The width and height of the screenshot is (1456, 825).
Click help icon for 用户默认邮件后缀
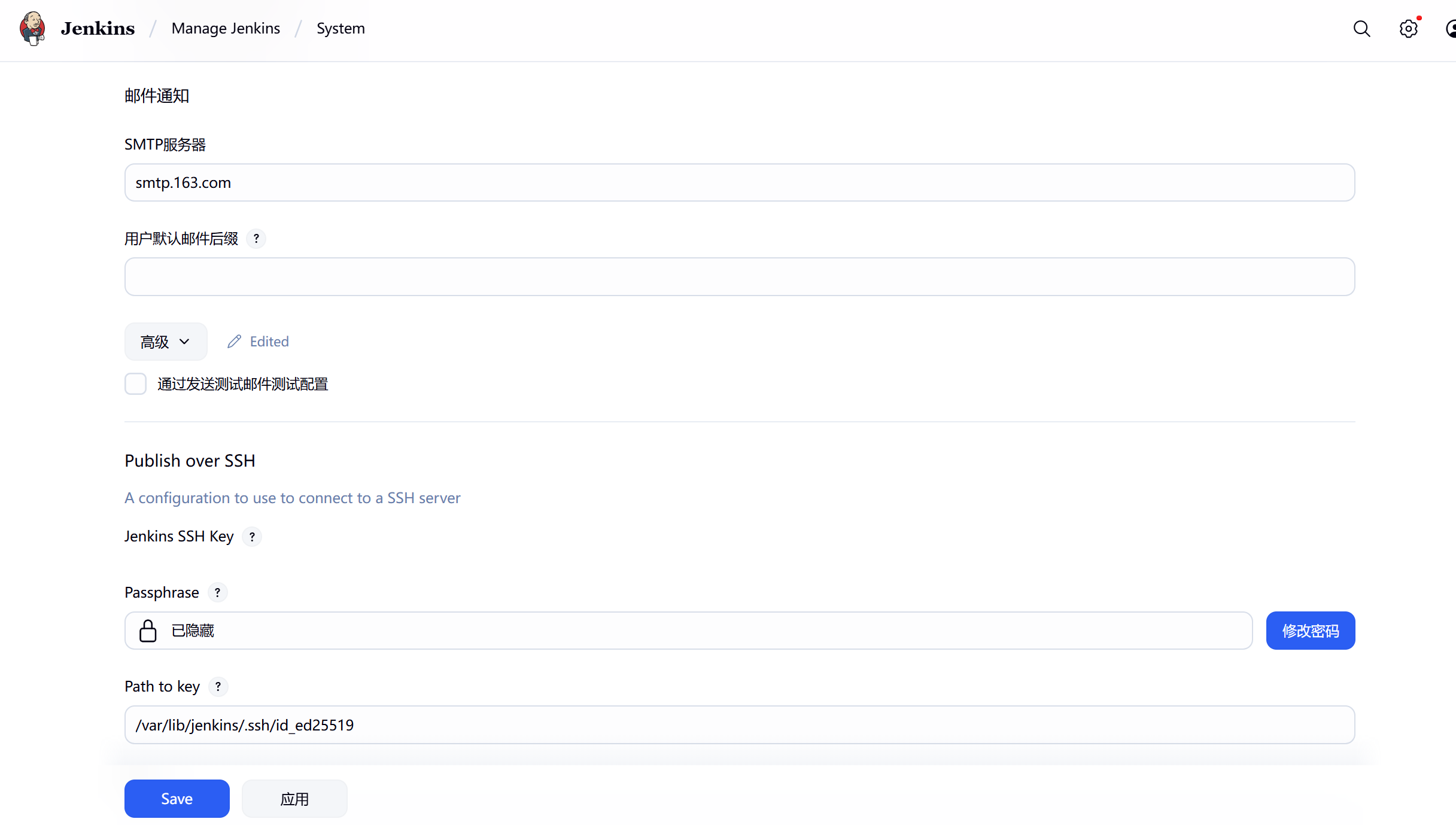click(x=256, y=239)
